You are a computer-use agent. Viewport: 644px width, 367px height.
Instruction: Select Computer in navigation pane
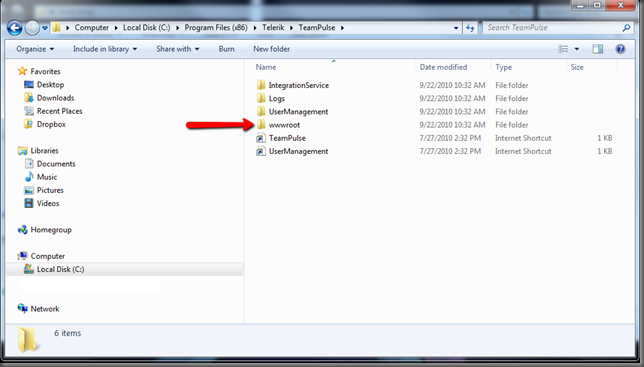[x=48, y=256]
